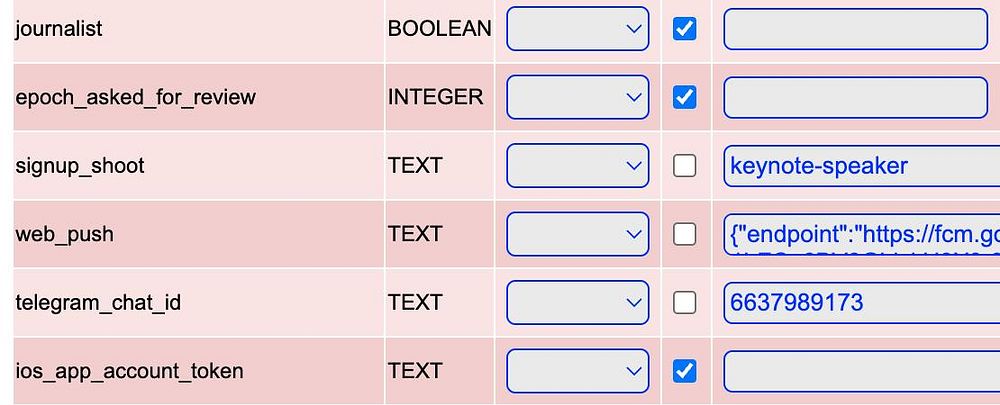Enable the web_push NULL checkbox
The width and height of the screenshot is (1000, 405).
[685, 234]
